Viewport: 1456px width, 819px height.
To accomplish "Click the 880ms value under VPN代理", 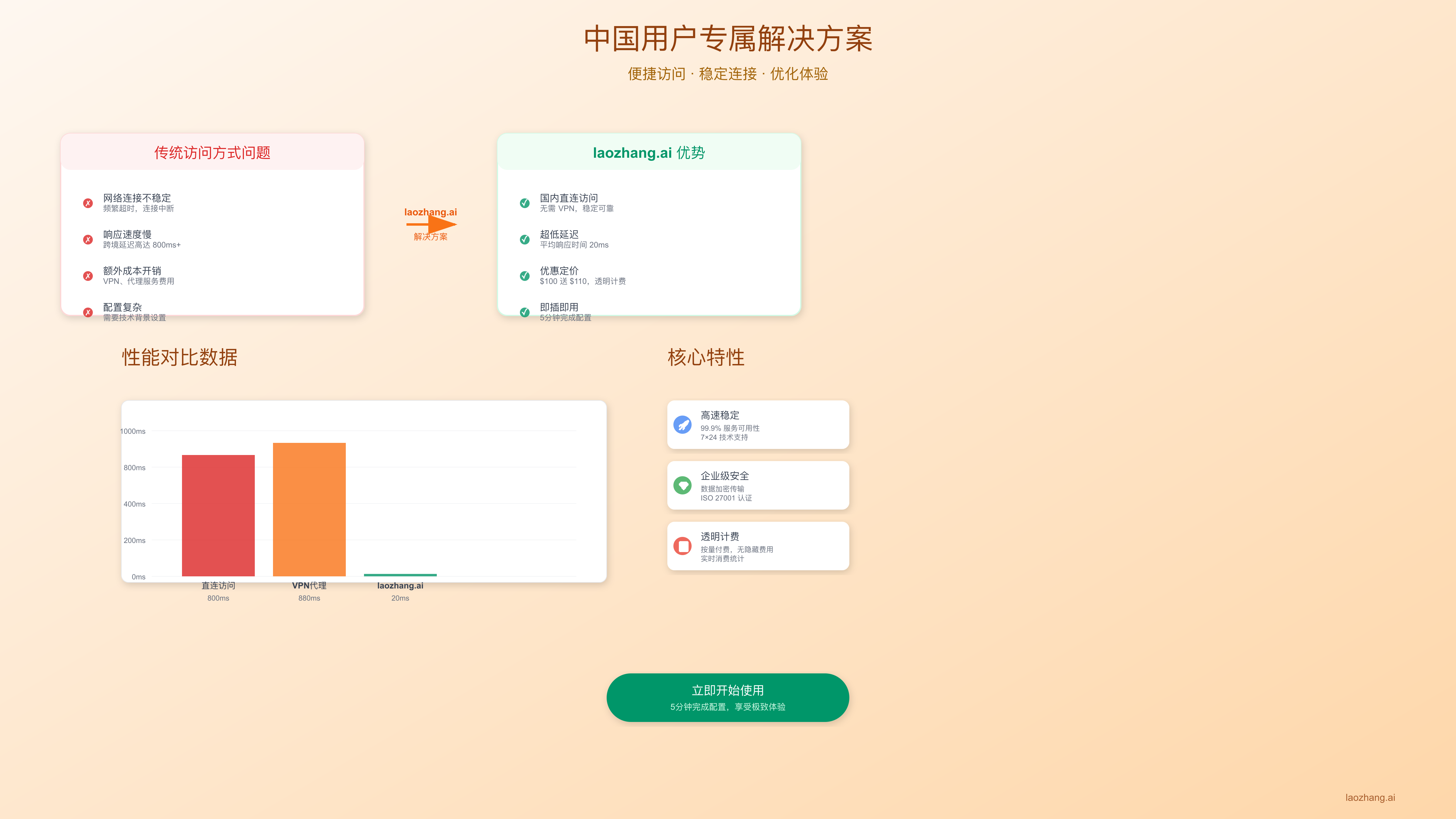I will pos(309,598).
